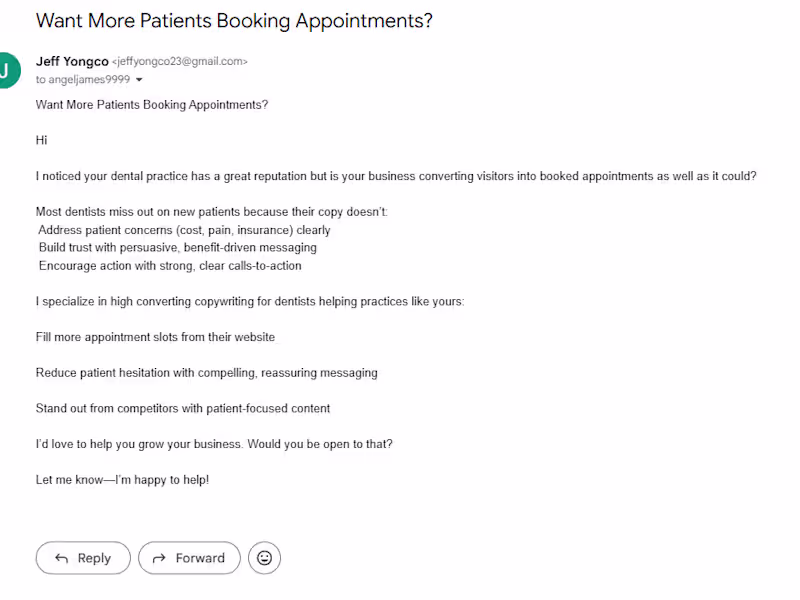Image resolution: width=800 pixels, height=600 pixels.
Task: Click the 'I specialize in high converting' line
Action: 250,302
